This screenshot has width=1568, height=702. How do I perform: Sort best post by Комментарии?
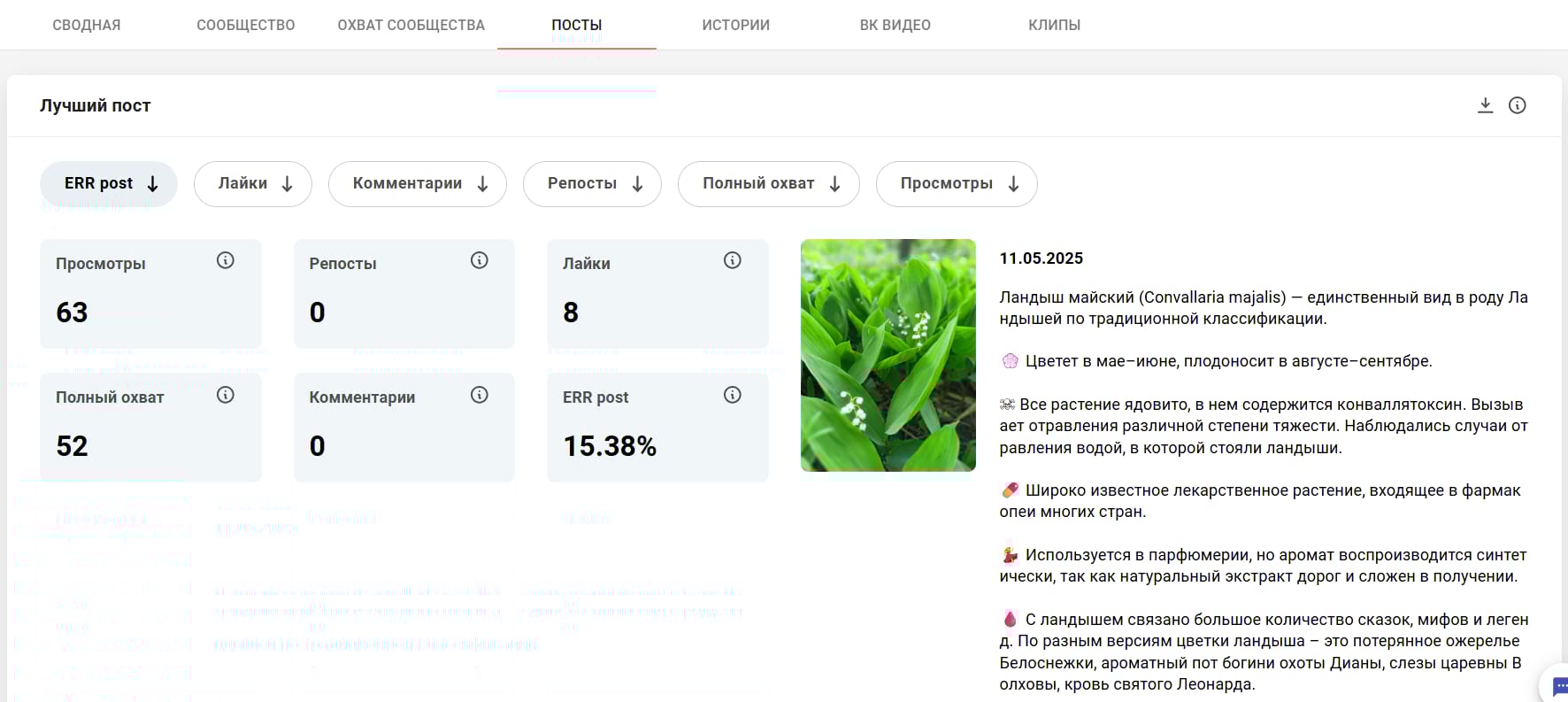coord(418,184)
